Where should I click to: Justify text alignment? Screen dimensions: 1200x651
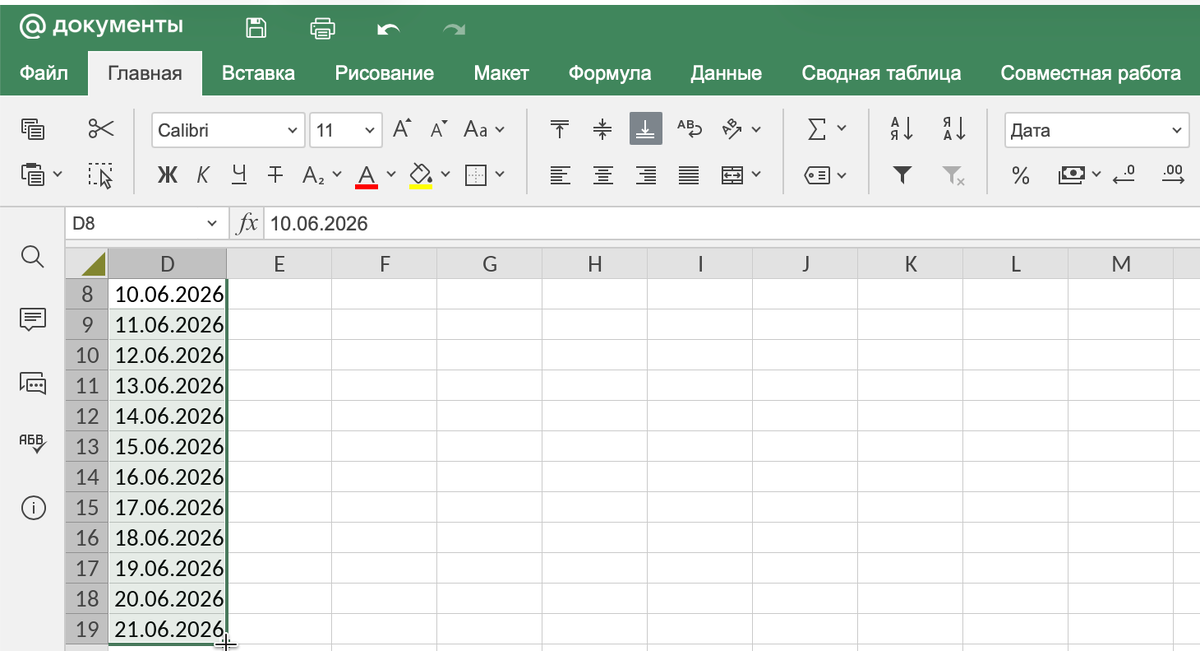coord(689,175)
